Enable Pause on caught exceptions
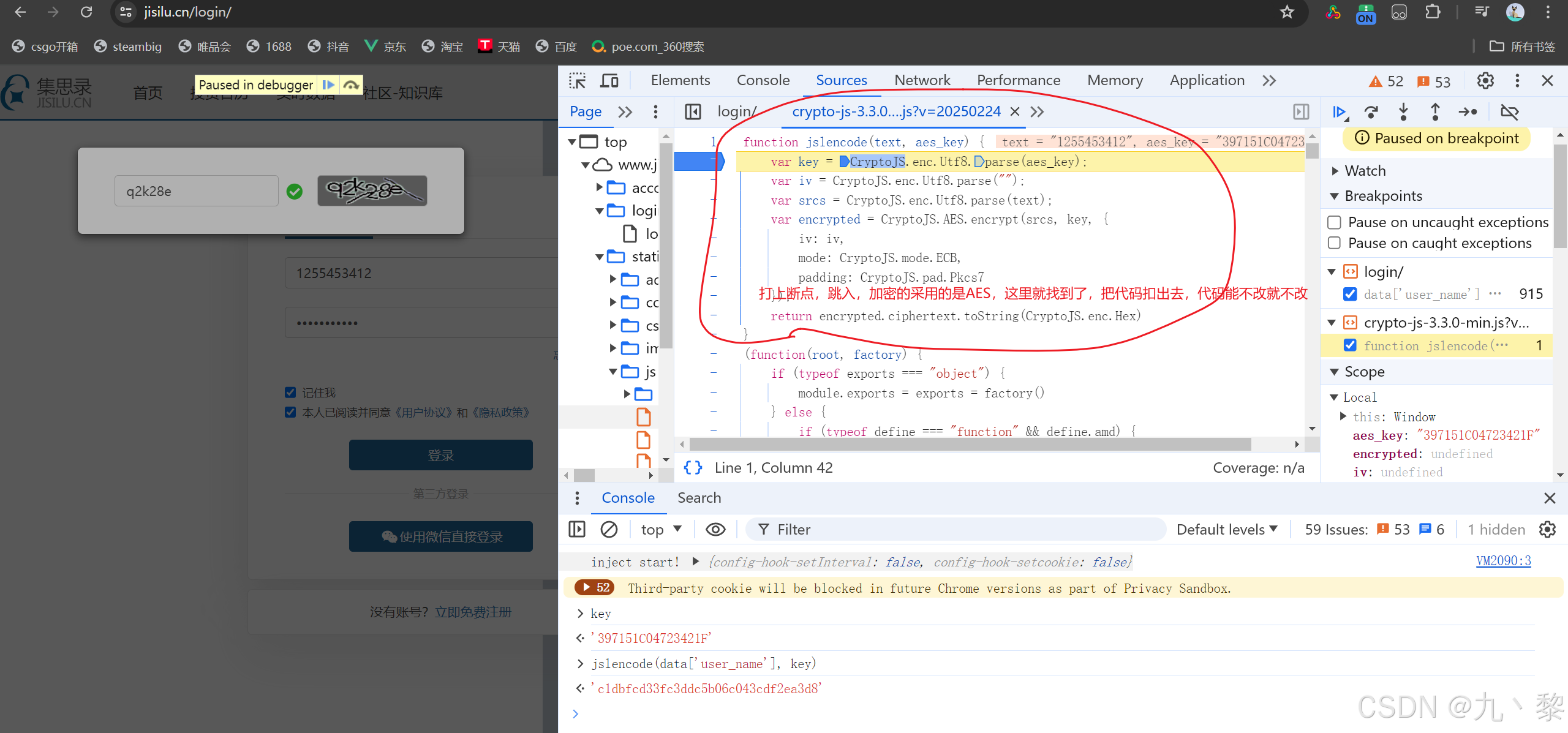Viewport: 1568px width, 733px height. [1335, 243]
